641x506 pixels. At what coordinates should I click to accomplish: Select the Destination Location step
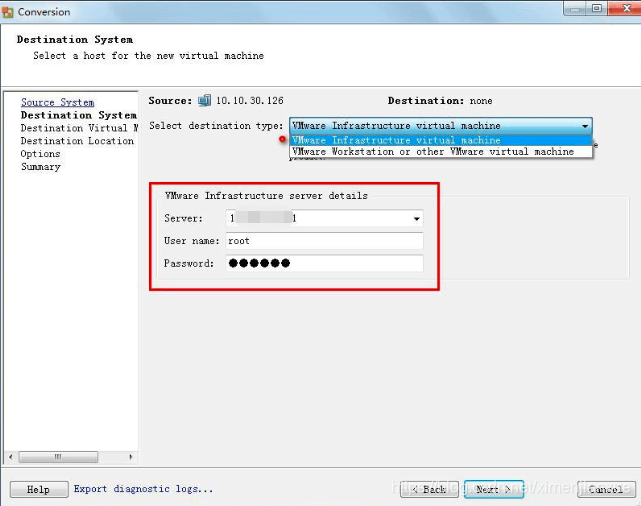[x=77, y=141]
